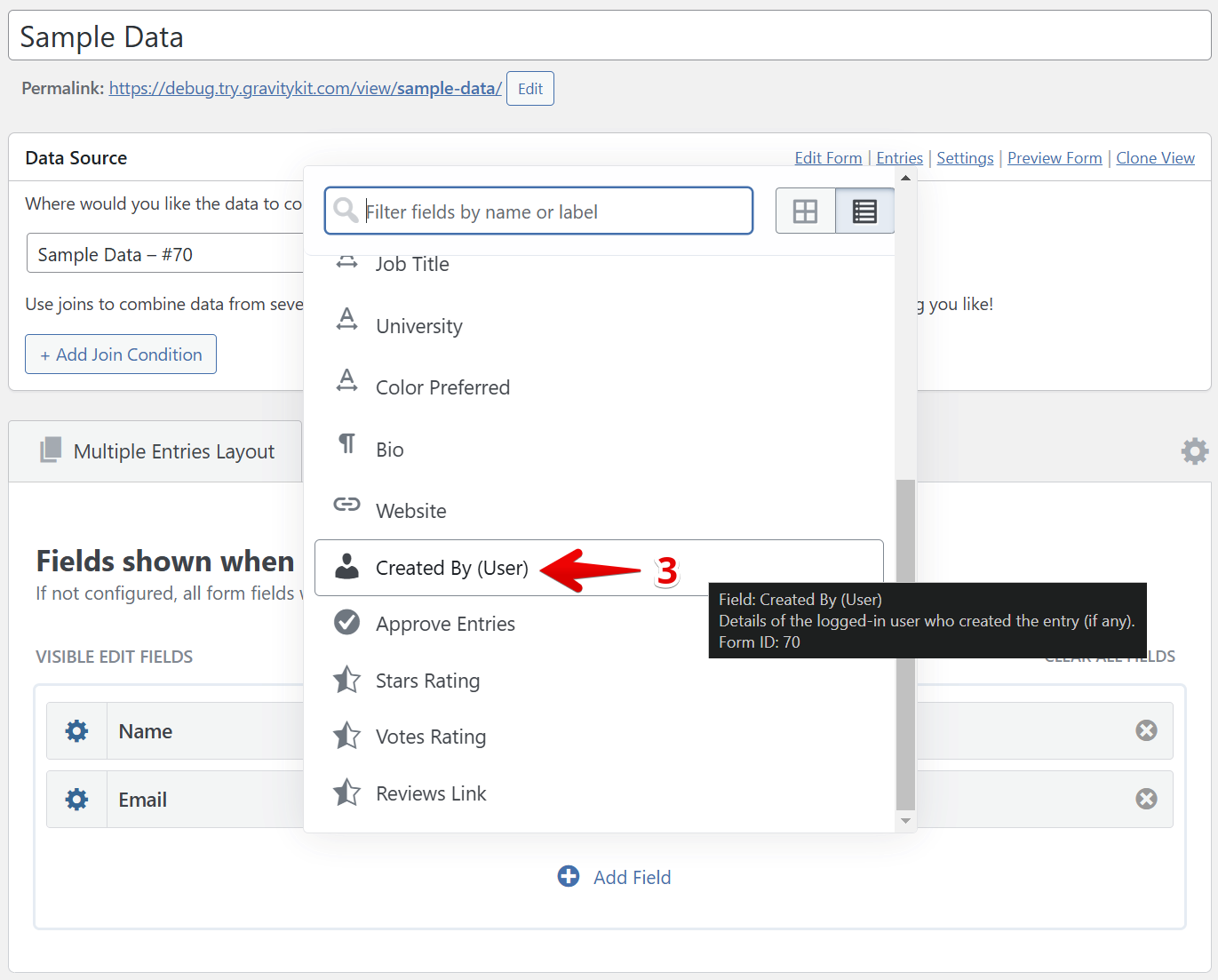Remove the Email field

1146,799
